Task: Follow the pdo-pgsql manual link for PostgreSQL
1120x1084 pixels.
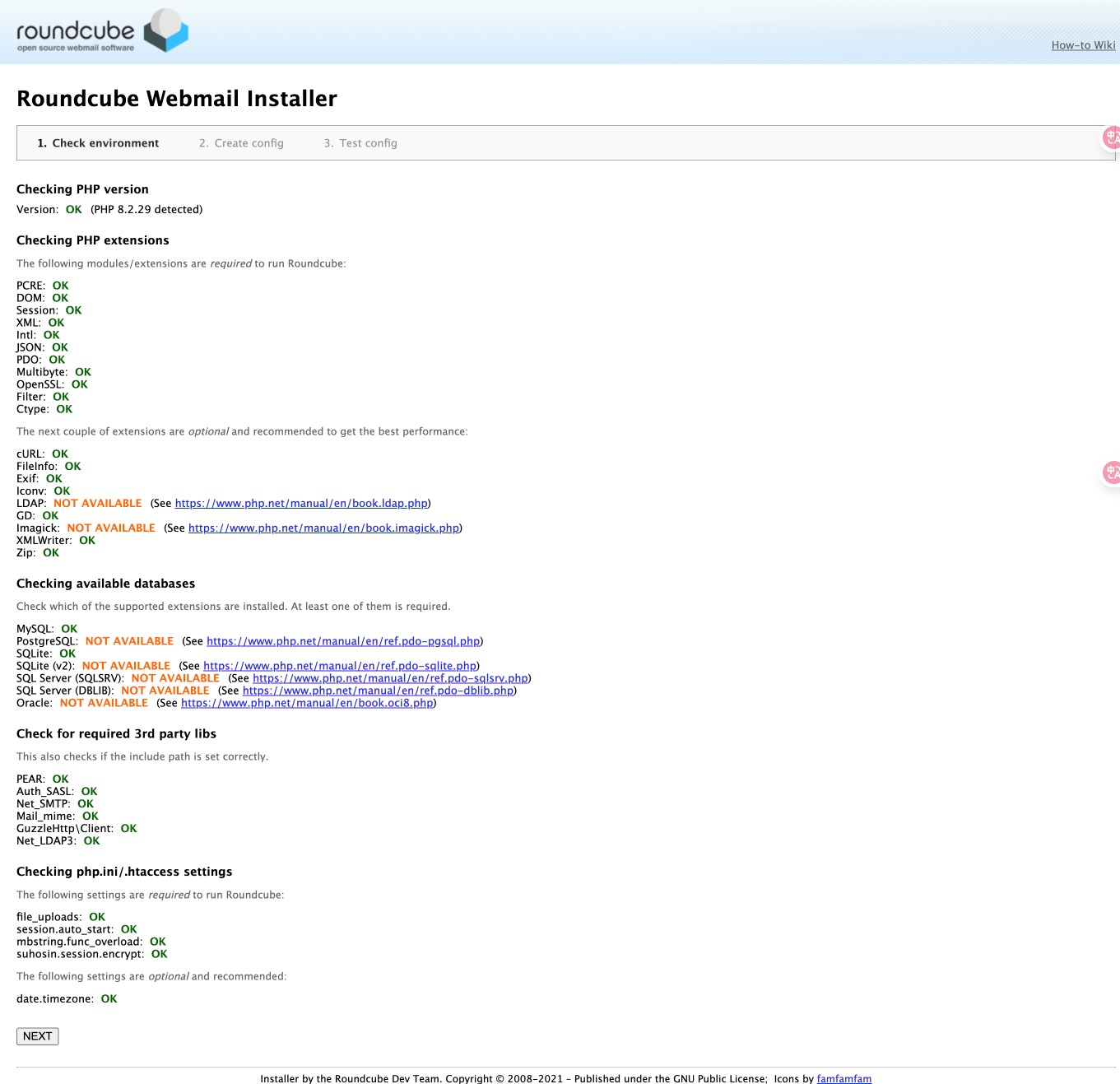Action: tap(343, 641)
